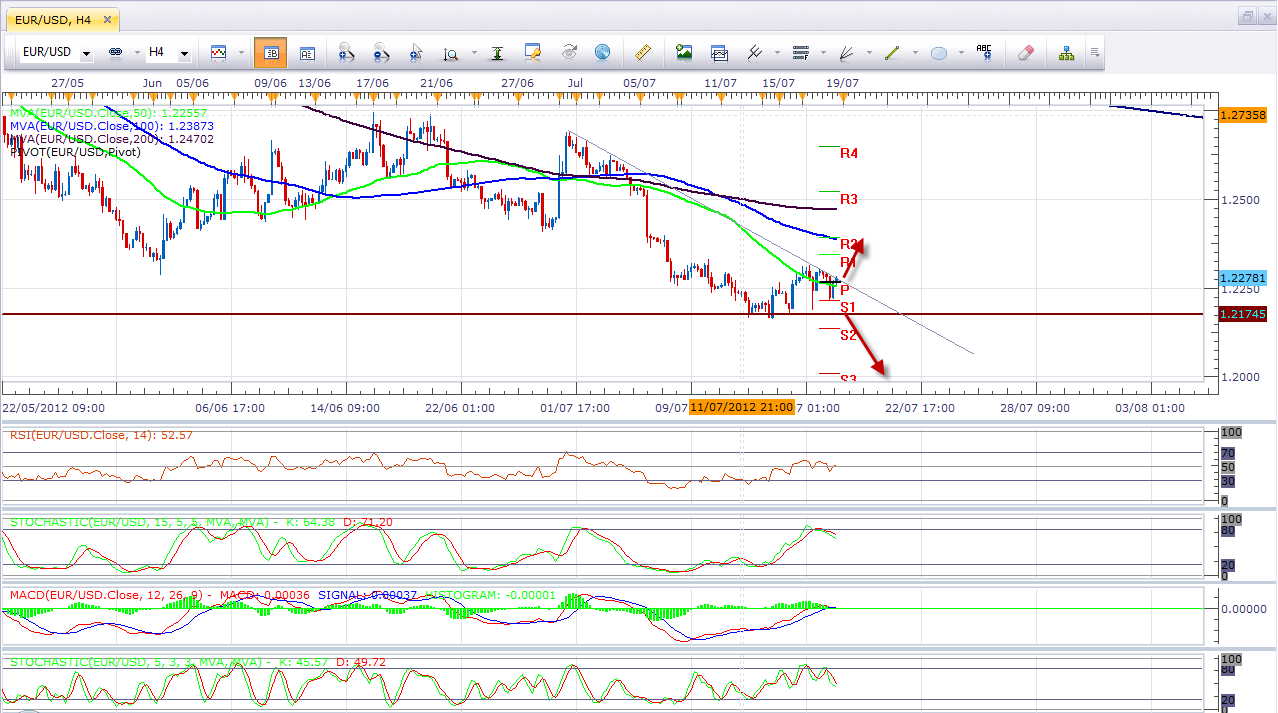Toggle the highlighted orange chart panel button
Viewport: 1278px width, 713px height.
click(x=270, y=52)
